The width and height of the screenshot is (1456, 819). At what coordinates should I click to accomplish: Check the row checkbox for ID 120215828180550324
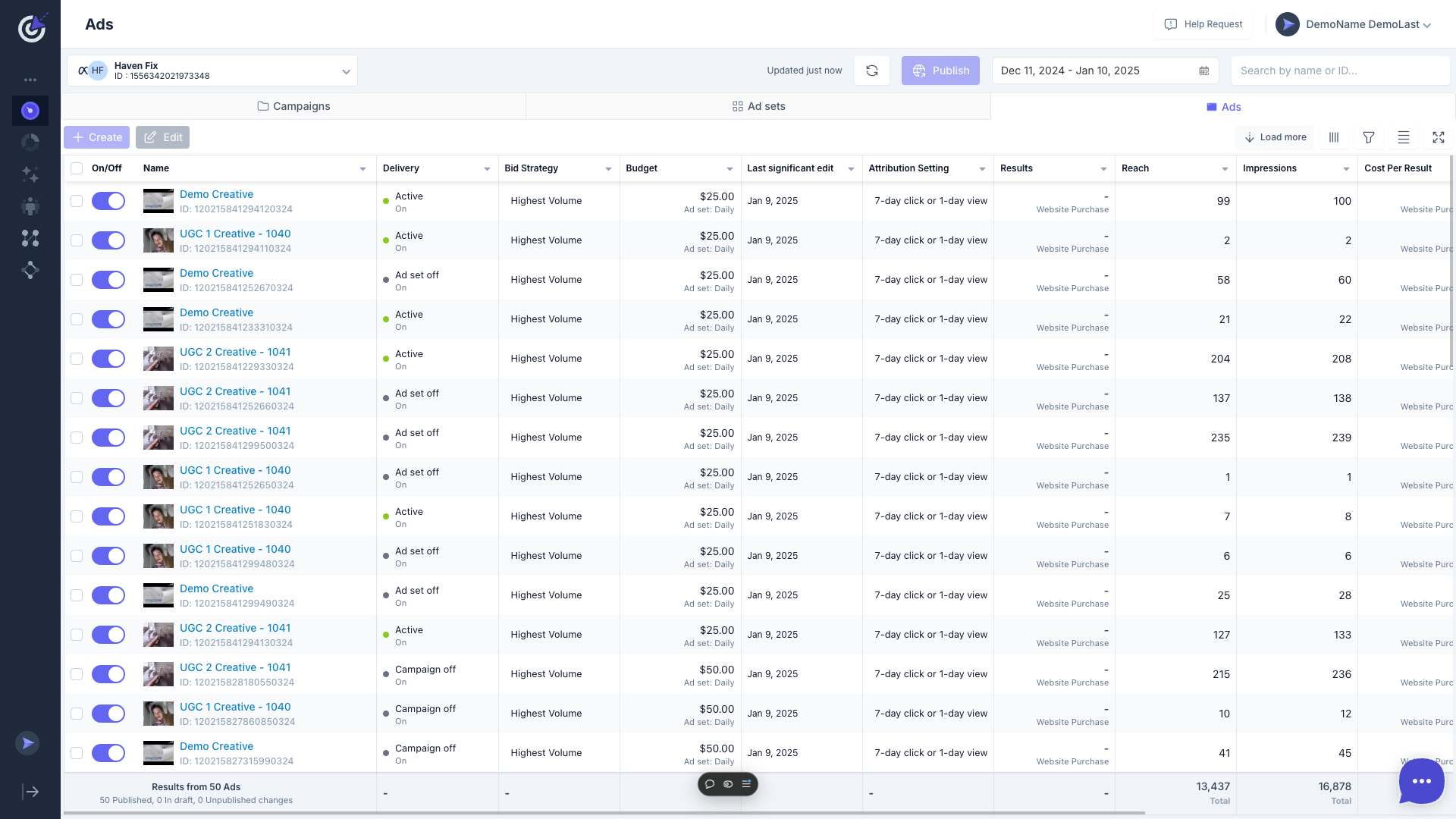pyautogui.click(x=77, y=674)
